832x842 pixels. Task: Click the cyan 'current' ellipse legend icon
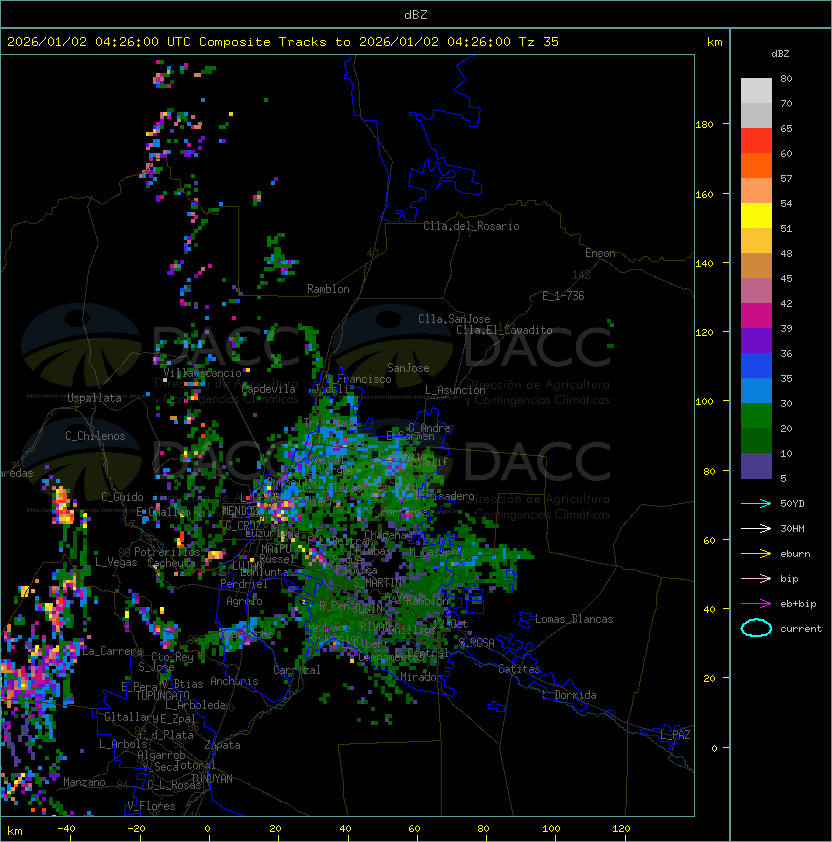(x=756, y=628)
